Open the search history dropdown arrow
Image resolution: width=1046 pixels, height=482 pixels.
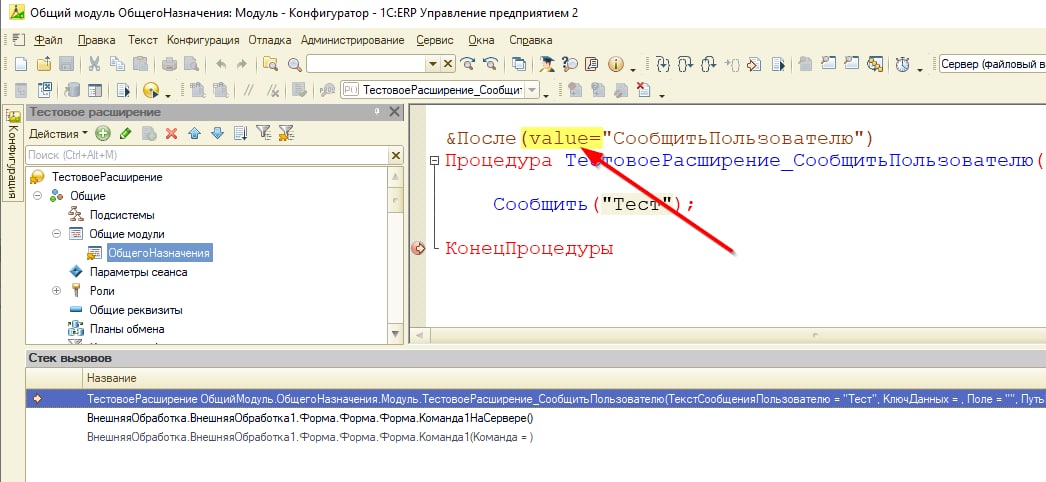pos(433,64)
